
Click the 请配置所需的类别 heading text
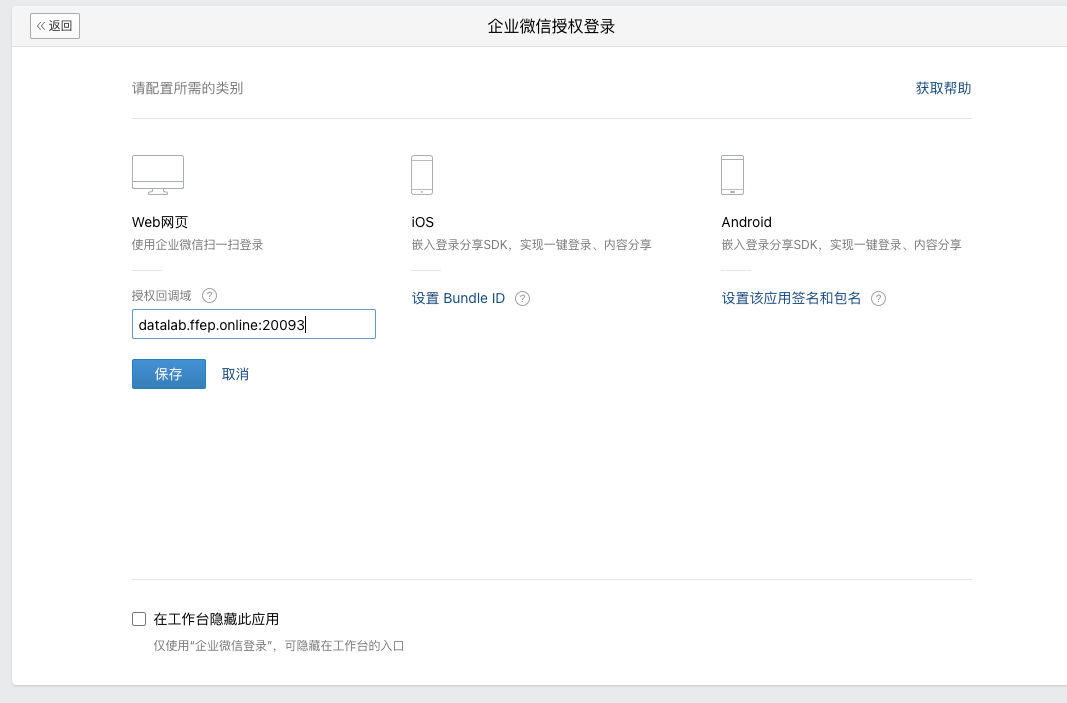point(187,88)
